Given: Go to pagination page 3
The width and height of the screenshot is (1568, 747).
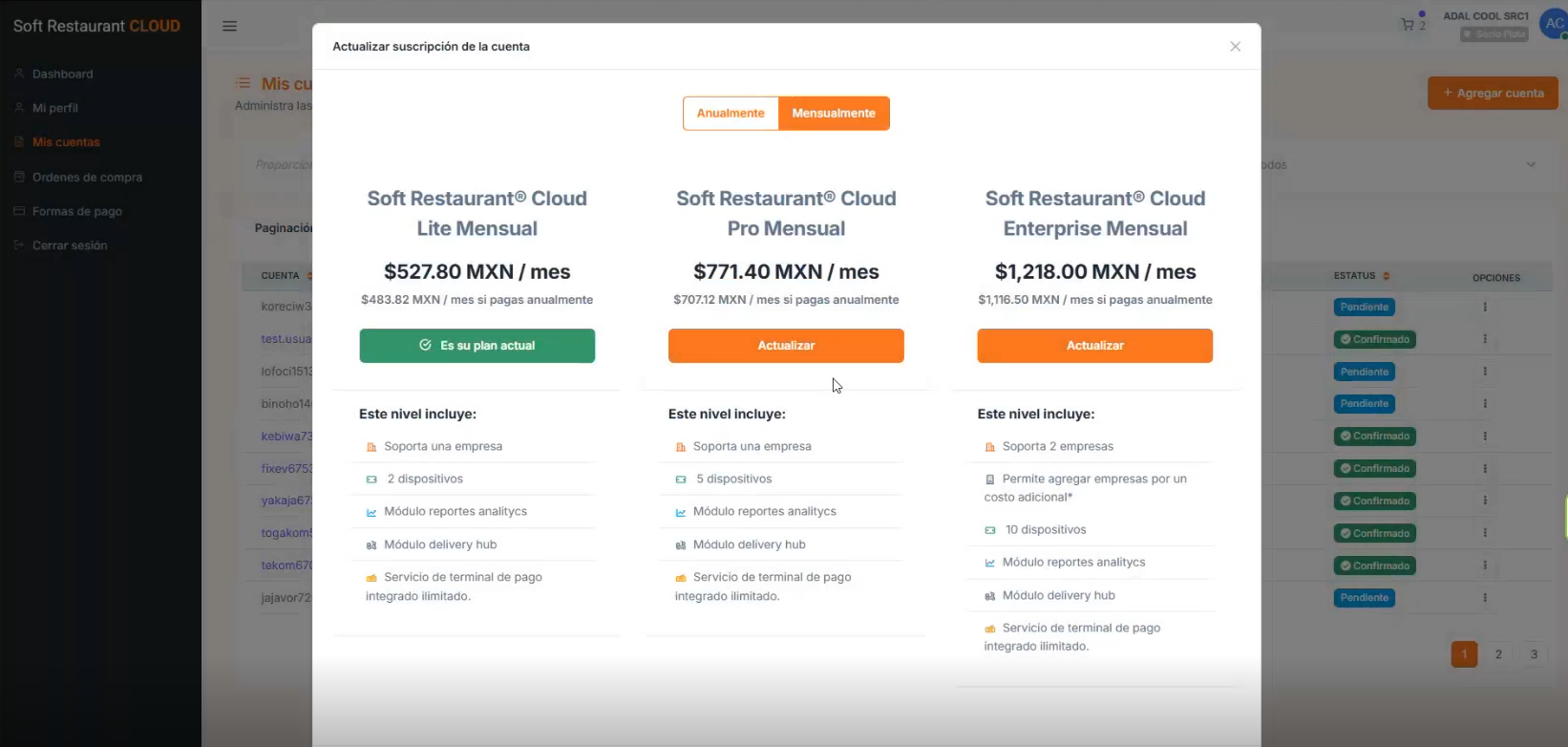Looking at the screenshot, I should point(1534,654).
